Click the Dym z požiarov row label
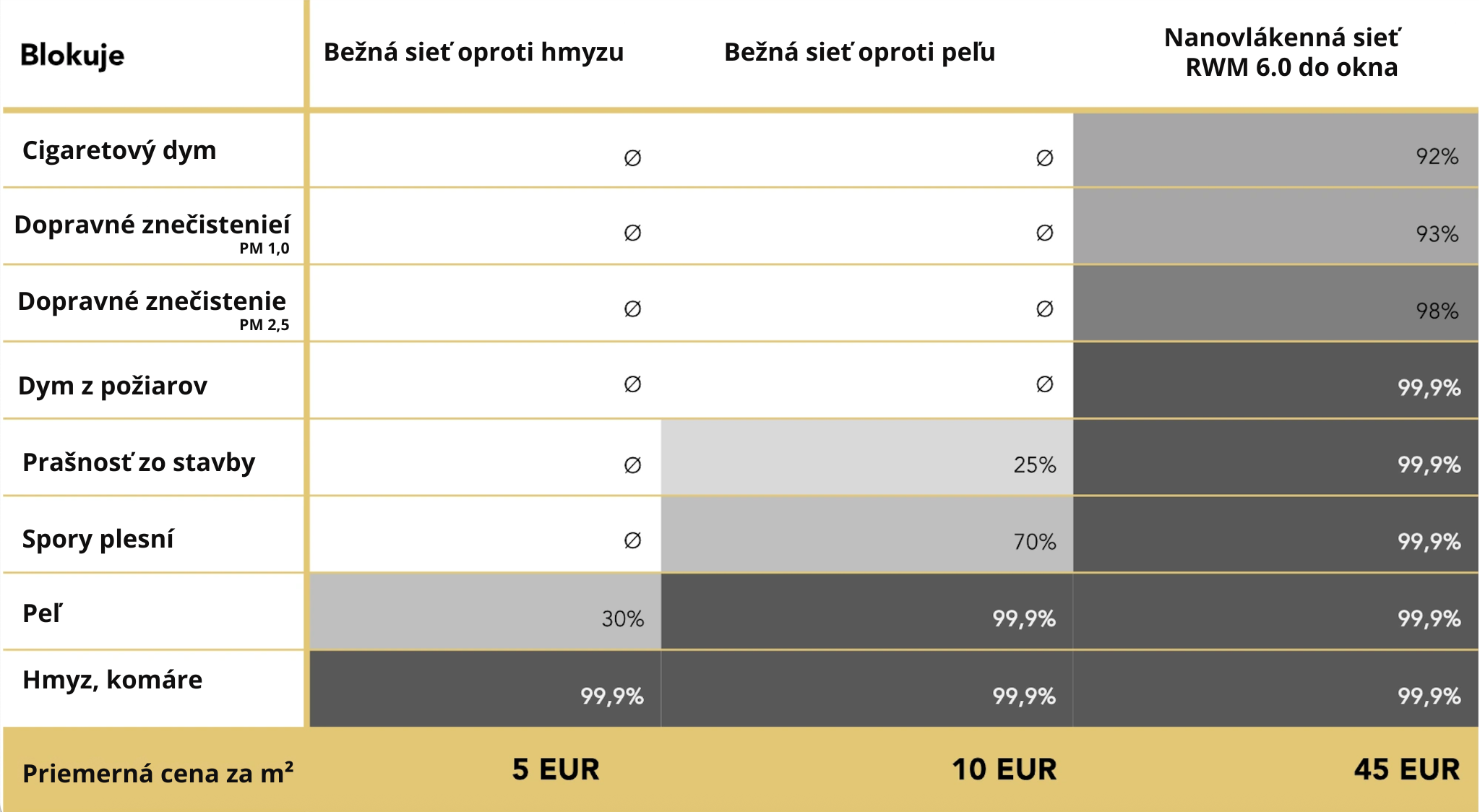 point(113,386)
